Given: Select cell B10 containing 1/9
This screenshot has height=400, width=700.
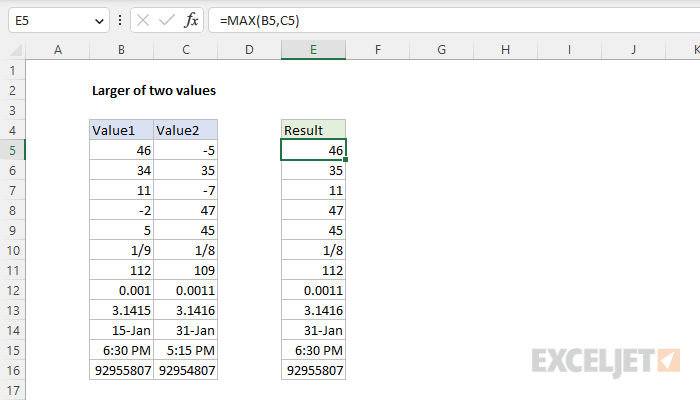Looking at the screenshot, I should click(x=121, y=250).
